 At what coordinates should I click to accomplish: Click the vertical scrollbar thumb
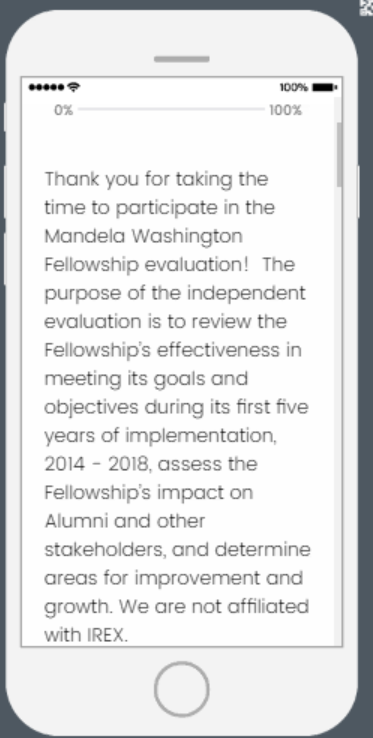pyautogui.click(x=339, y=155)
